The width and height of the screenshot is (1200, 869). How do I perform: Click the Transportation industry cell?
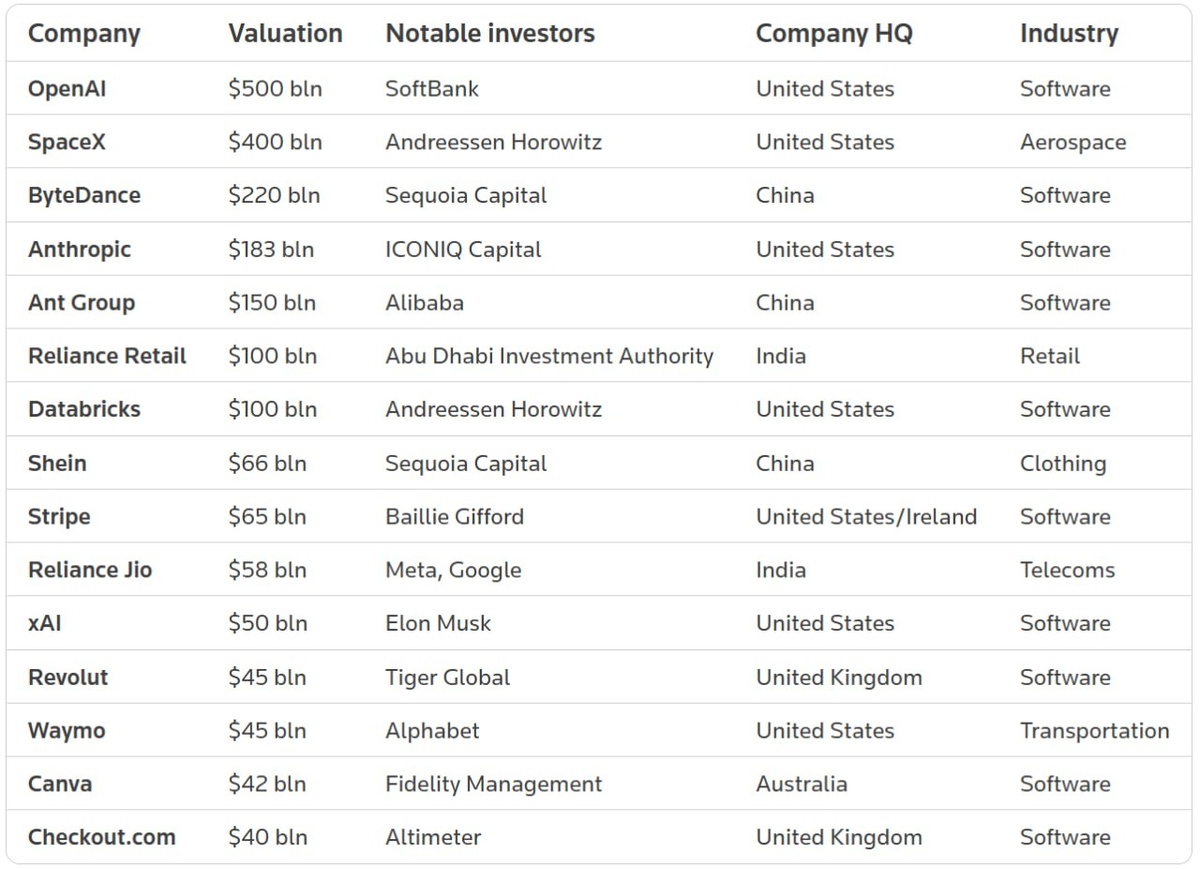click(x=1094, y=731)
